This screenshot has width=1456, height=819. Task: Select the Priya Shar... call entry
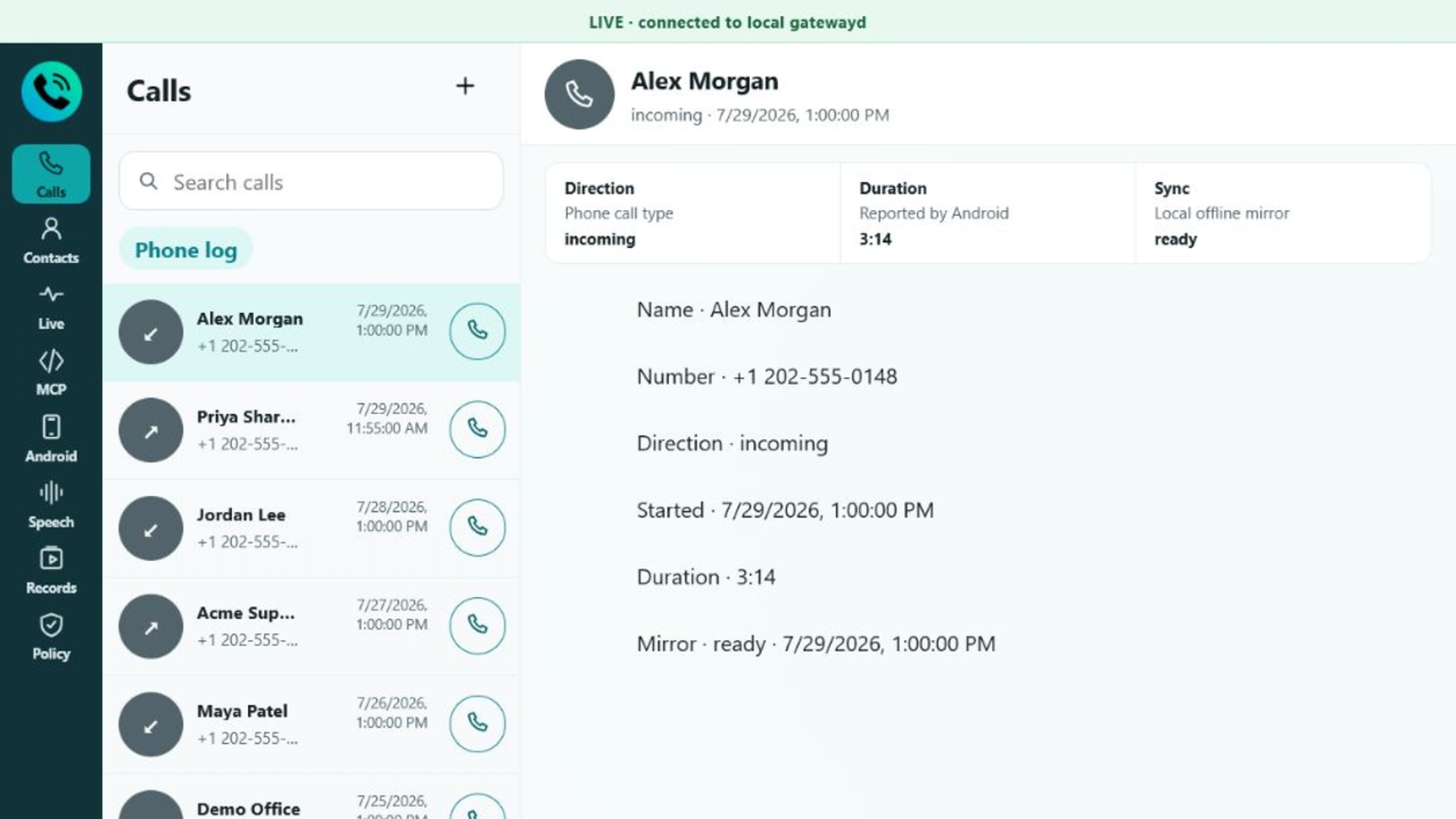(311, 430)
